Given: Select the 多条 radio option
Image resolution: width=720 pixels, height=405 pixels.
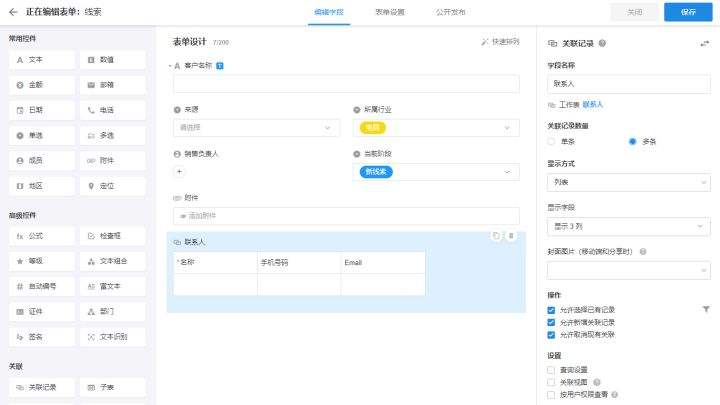Looking at the screenshot, I should pyautogui.click(x=632, y=141).
